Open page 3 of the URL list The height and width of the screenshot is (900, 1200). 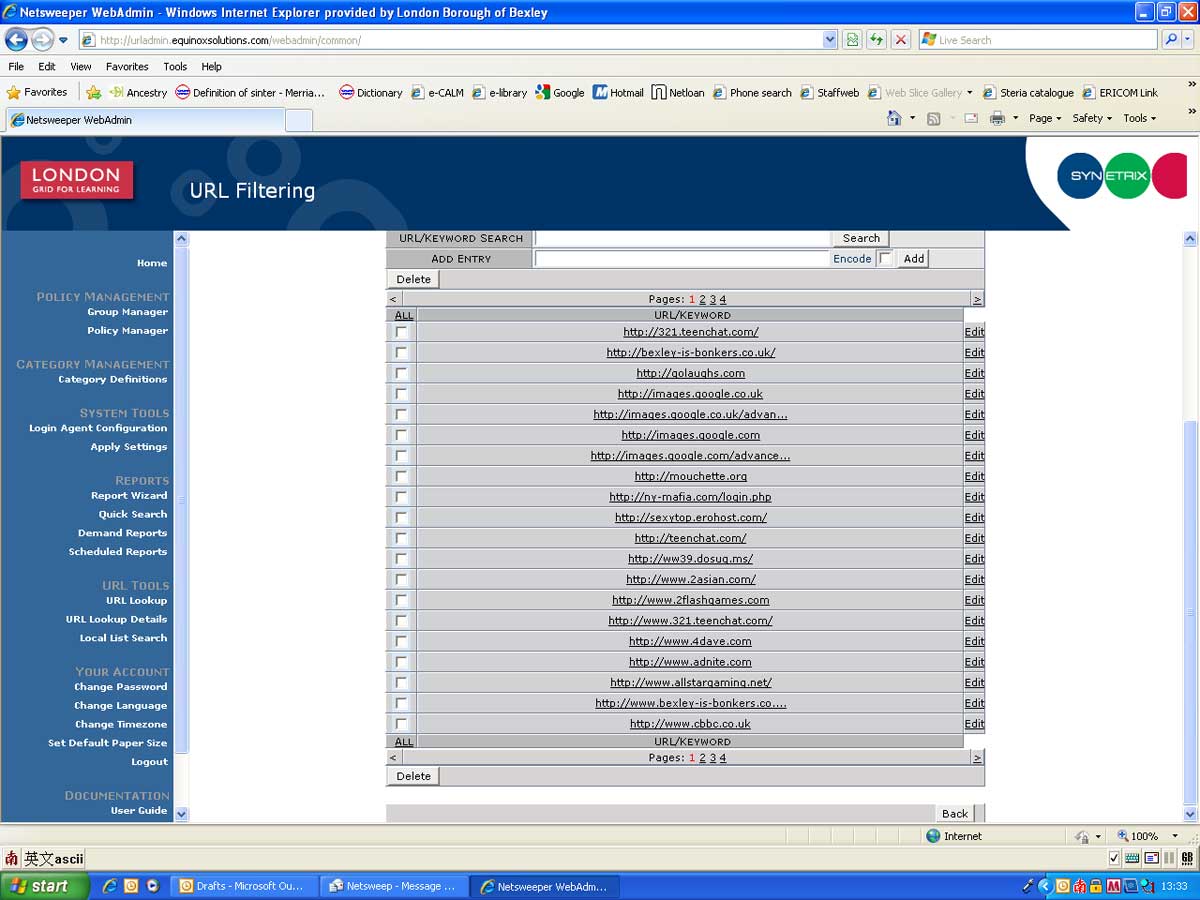[x=713, y=298]
